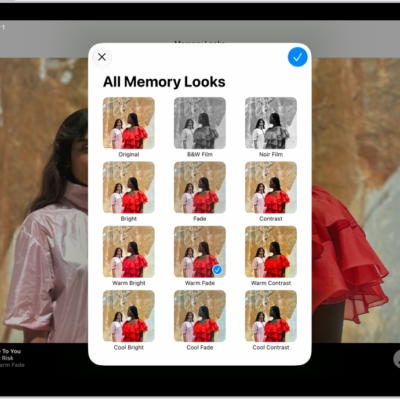Viewport: 400px width, 400px height.
Task: Confirm selection with the blue checkmark button
Action: 297,57
